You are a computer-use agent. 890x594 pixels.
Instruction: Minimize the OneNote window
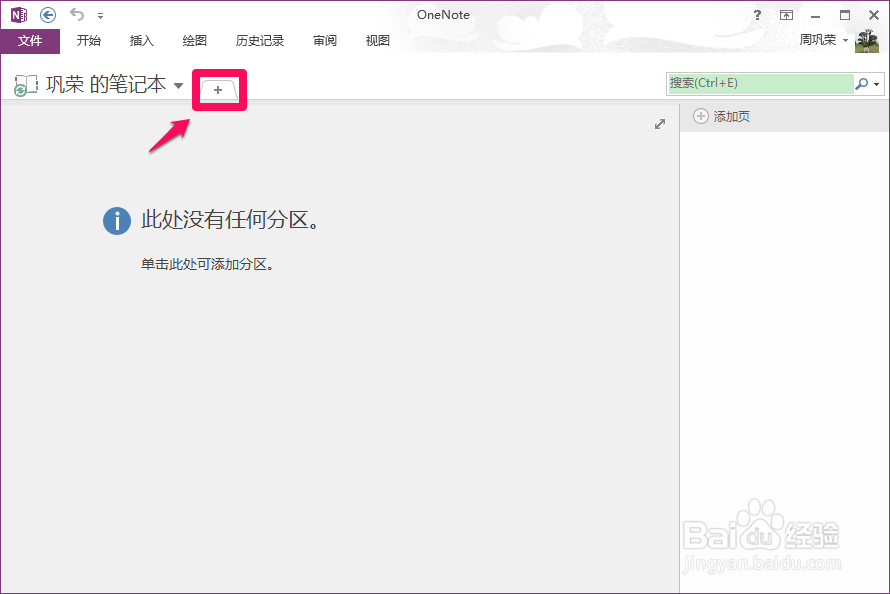816,16
